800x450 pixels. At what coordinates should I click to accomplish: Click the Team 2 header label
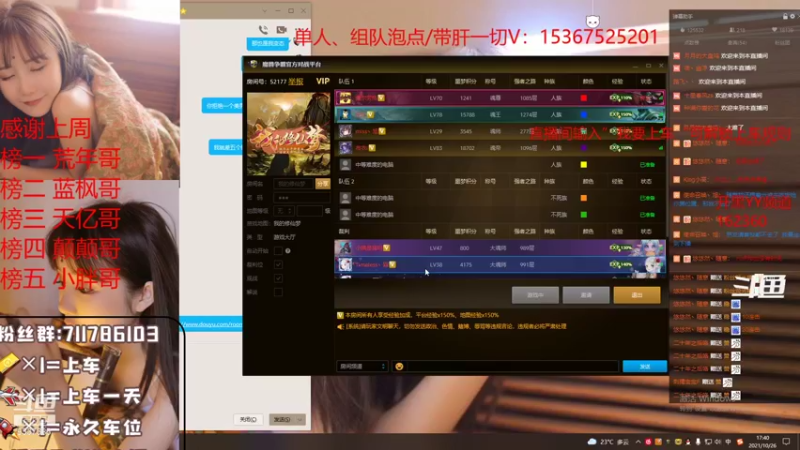point(346,181)
